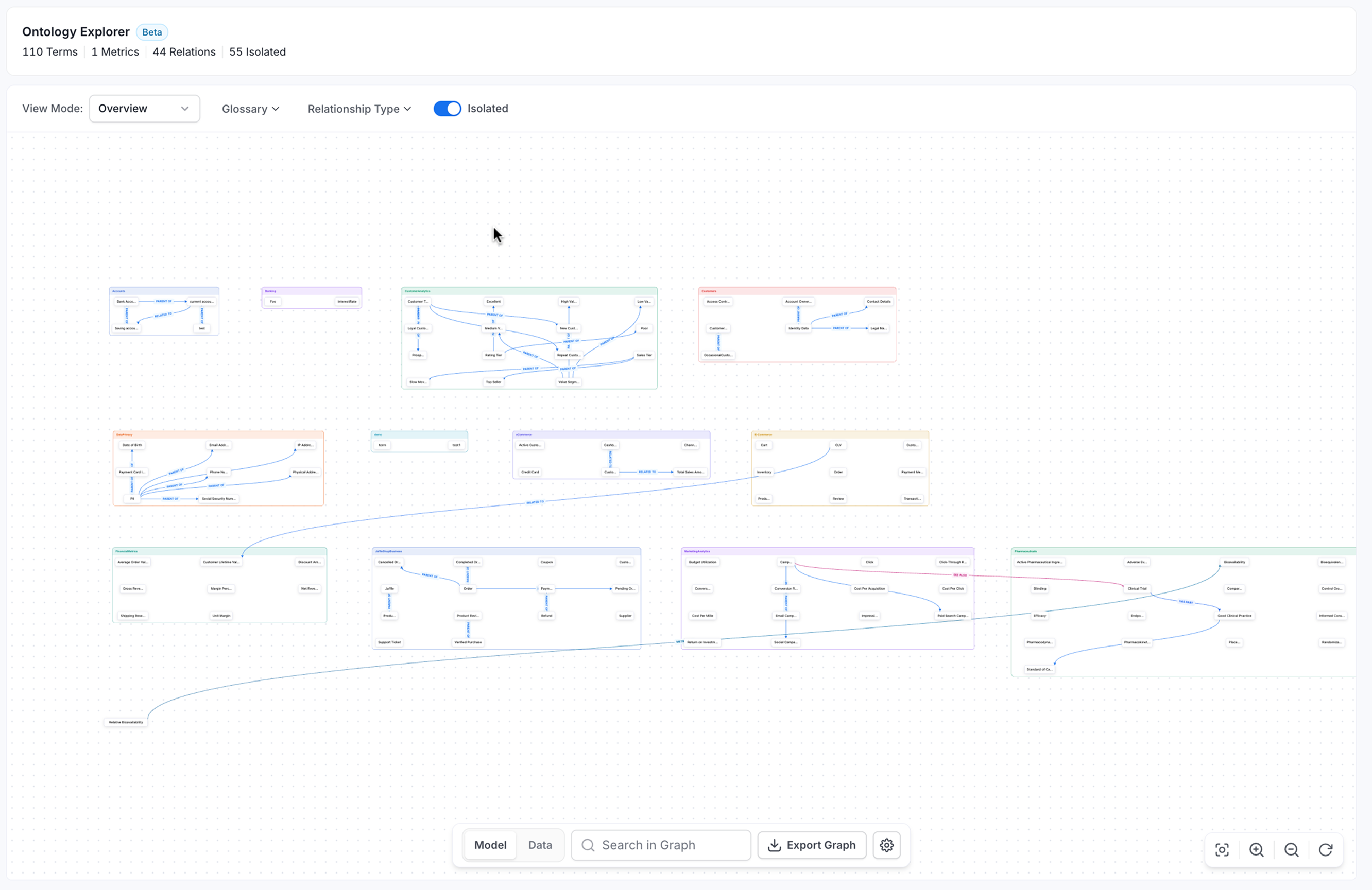Screen dimensions: 1372x890
Task: Click the magnifying glass in the search bar
Action: [x=588, y=845]
